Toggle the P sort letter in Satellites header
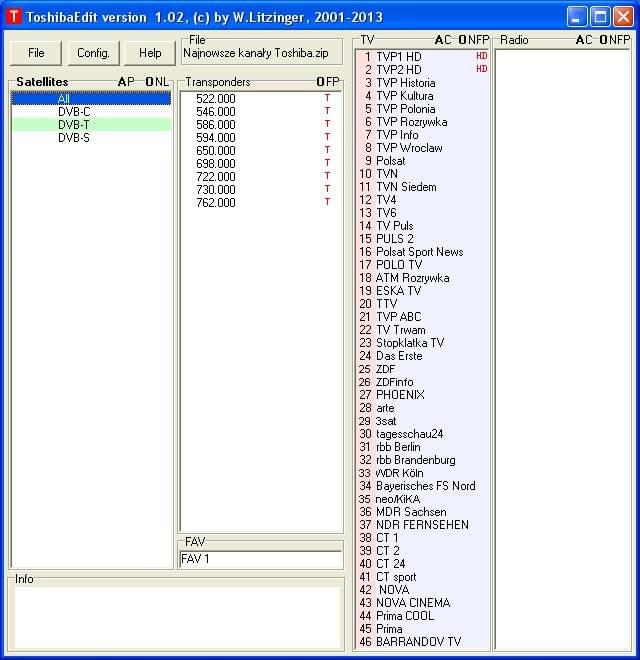This screenshot has height=660, width=640. (131, 82)
